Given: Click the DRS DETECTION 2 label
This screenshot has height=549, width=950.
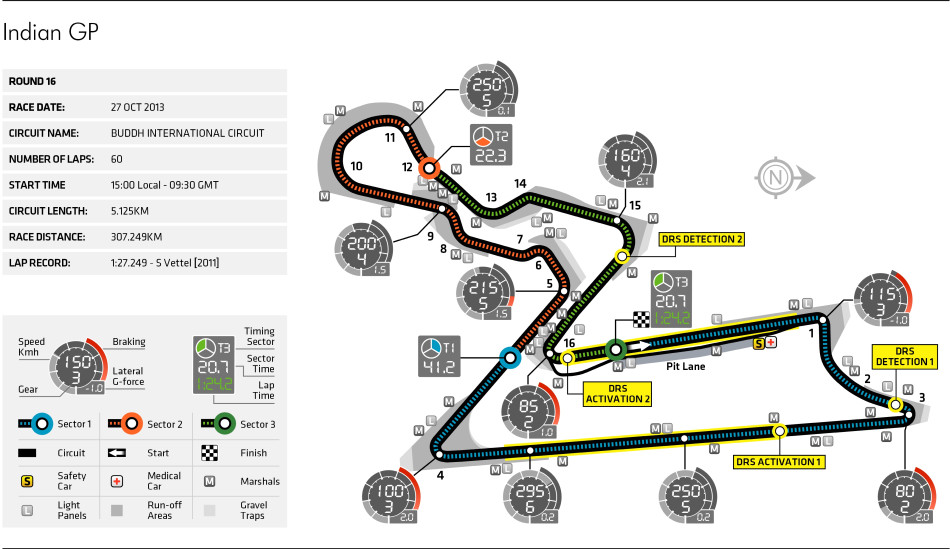Looking at the screenshot, I should 702,239.
